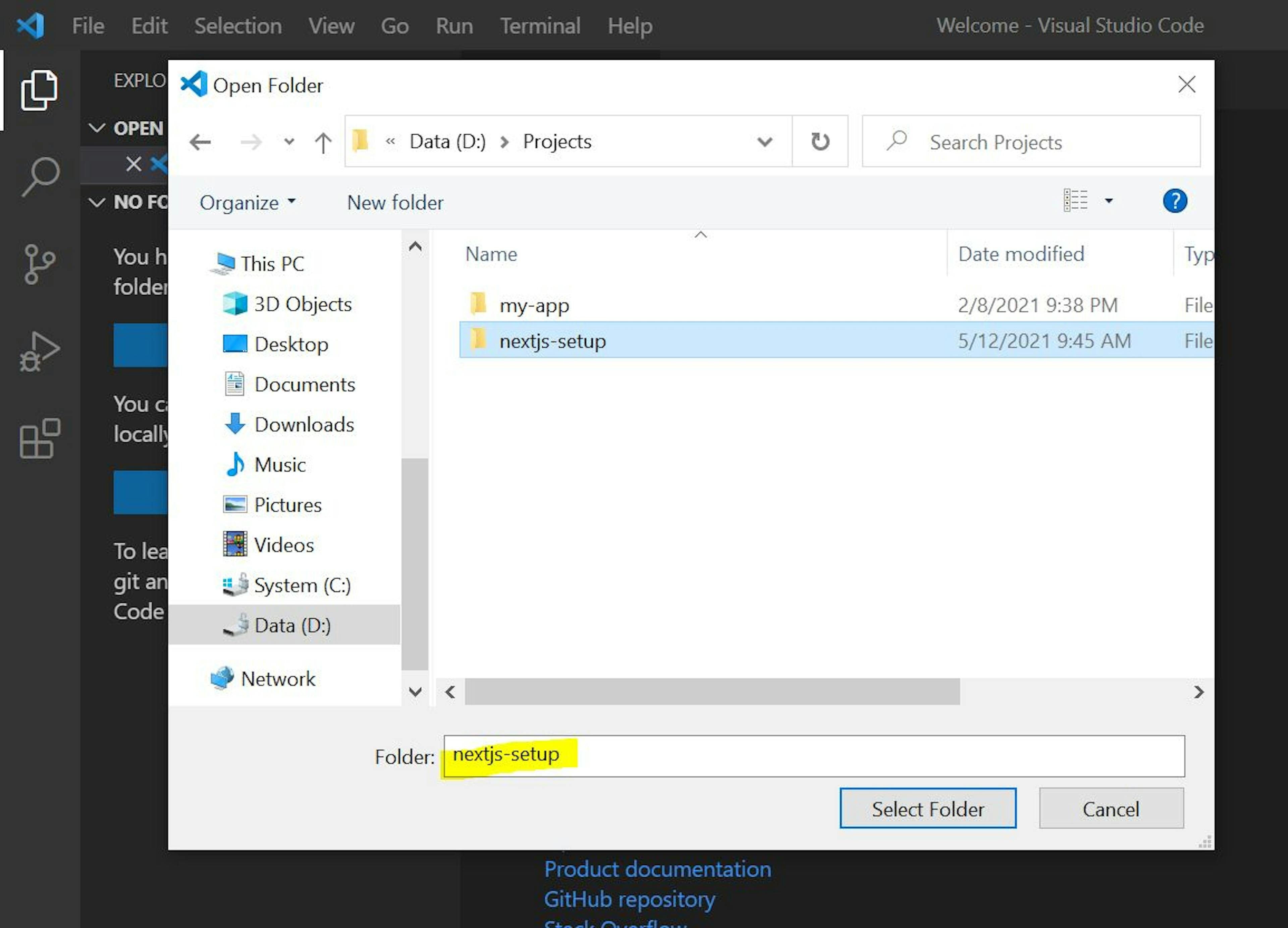The height and width of the screenshot is (928, 1288).
Task: Click the dialog help question mark icon
Action: click(1175, 201)
